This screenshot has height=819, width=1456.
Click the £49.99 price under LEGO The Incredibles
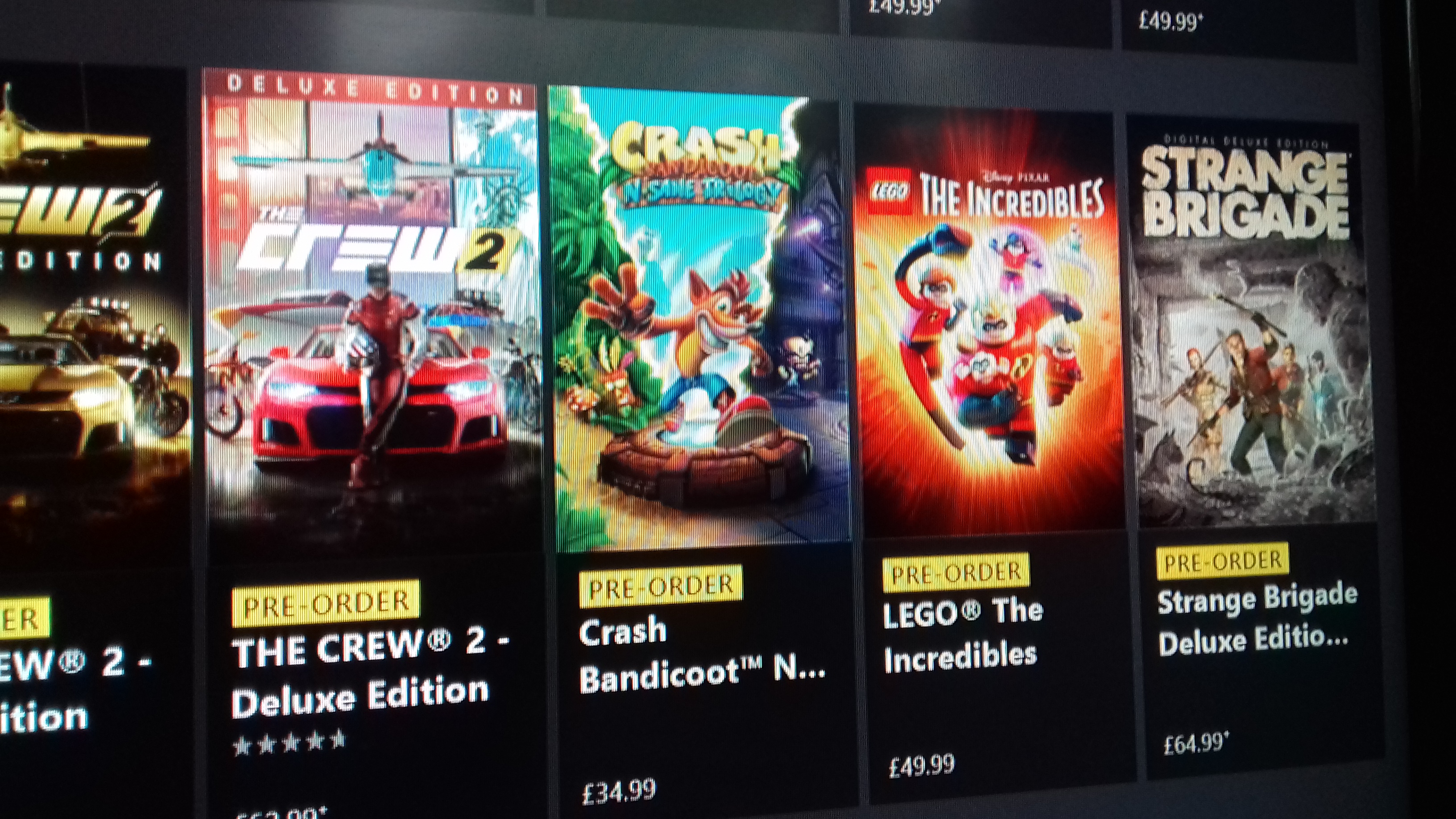tap(921, 766)
